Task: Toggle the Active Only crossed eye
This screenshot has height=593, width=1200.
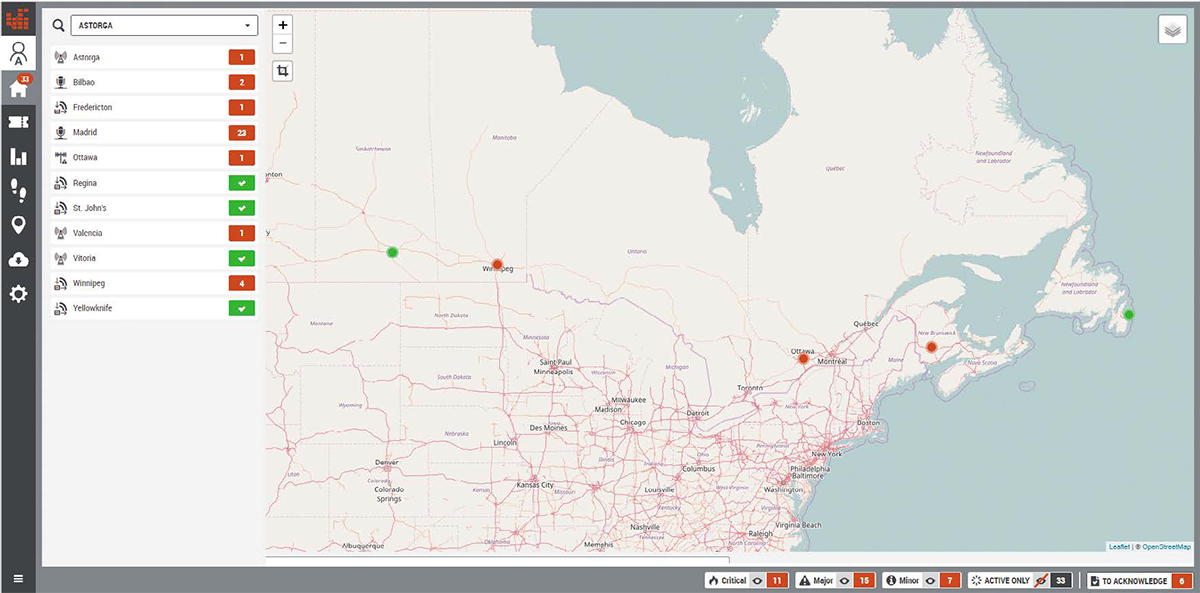Action: pyautogui.click(x=1039, y=580)
